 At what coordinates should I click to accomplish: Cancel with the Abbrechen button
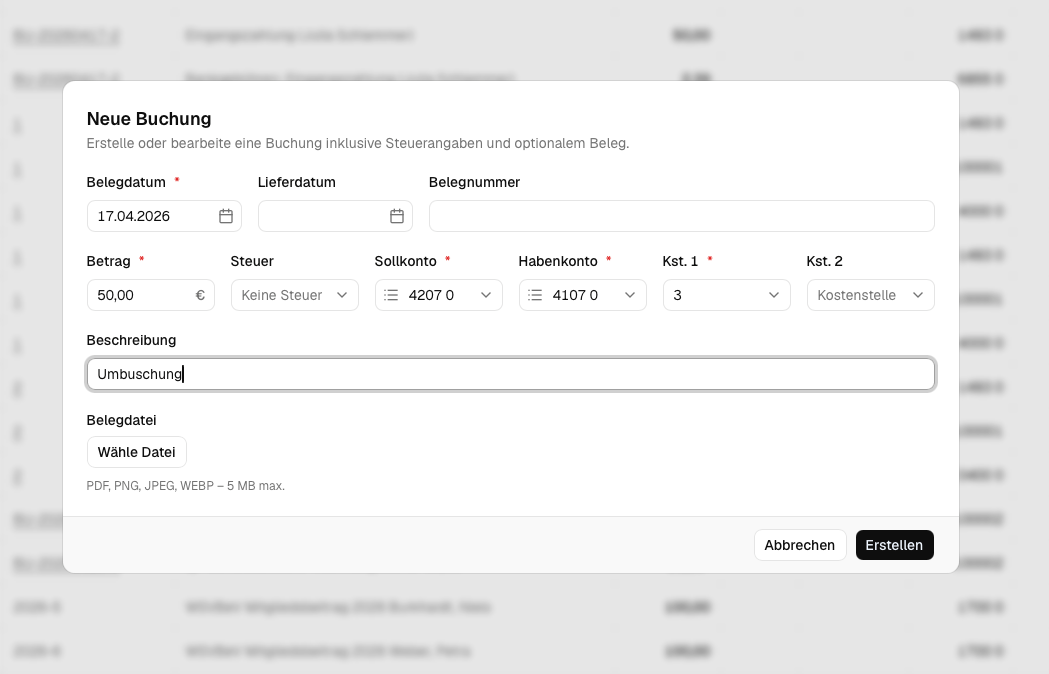pos(799,545)
